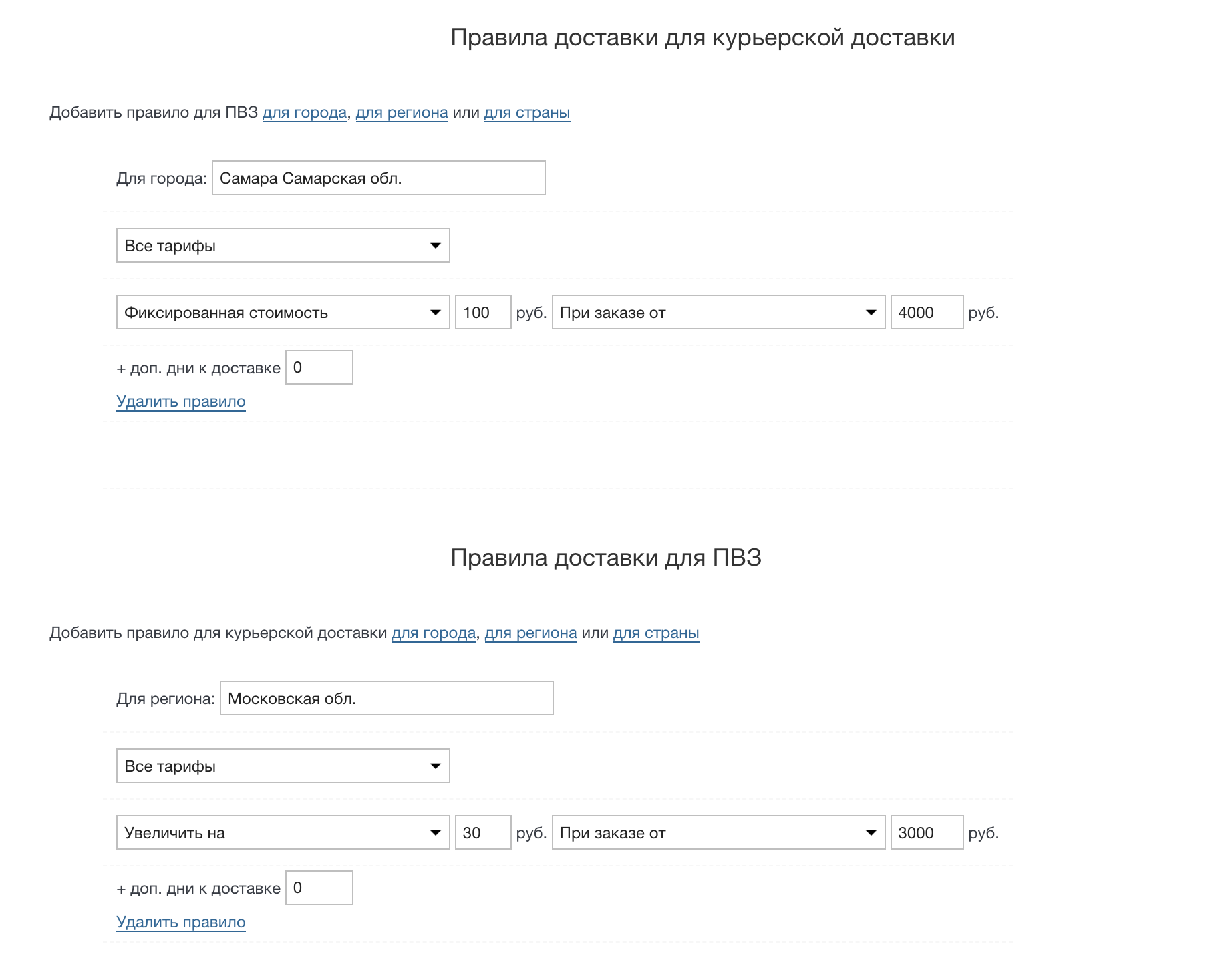The width and height of the screenshot is (1232, 978).
Task: Click 'для страны' link in the ПВЗ add-rule line
Action: (x=526, y=113)
